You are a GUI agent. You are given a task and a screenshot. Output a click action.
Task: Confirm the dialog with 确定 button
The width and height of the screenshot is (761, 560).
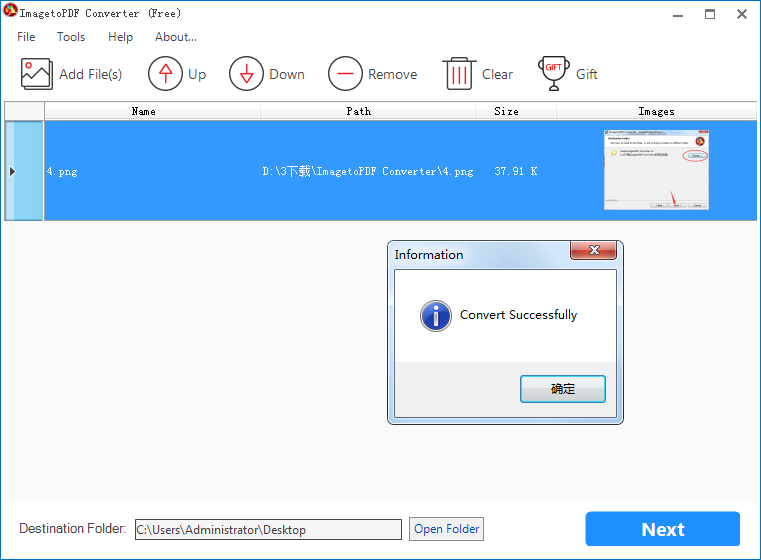coord(562,389)
